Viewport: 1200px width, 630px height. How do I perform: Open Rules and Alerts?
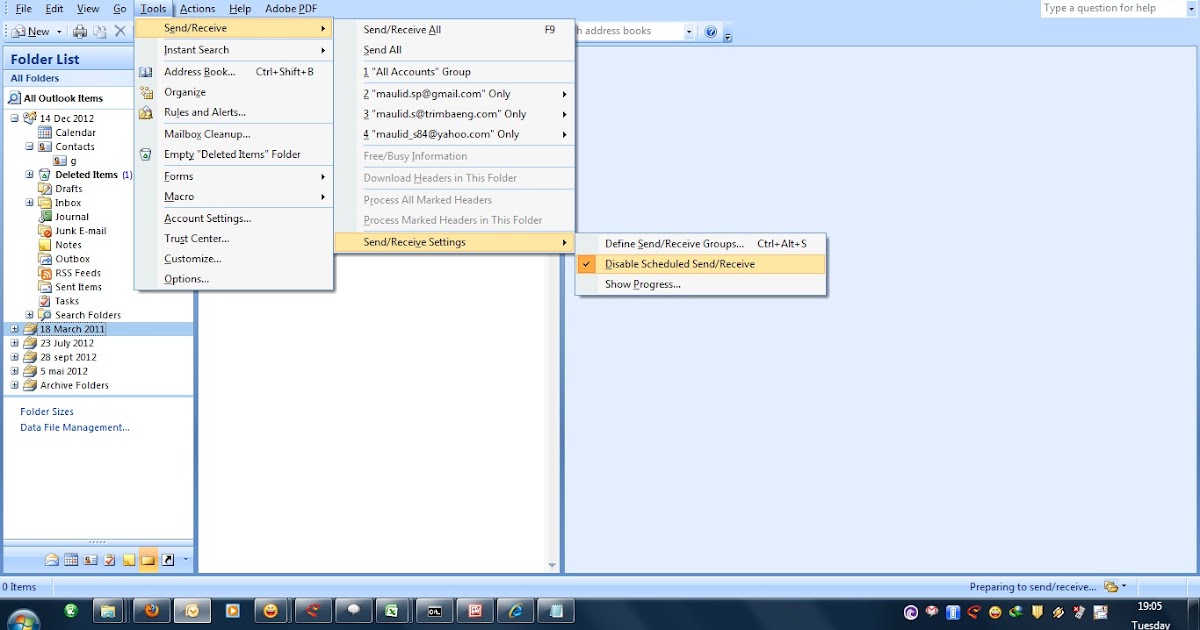coord(234,113)
